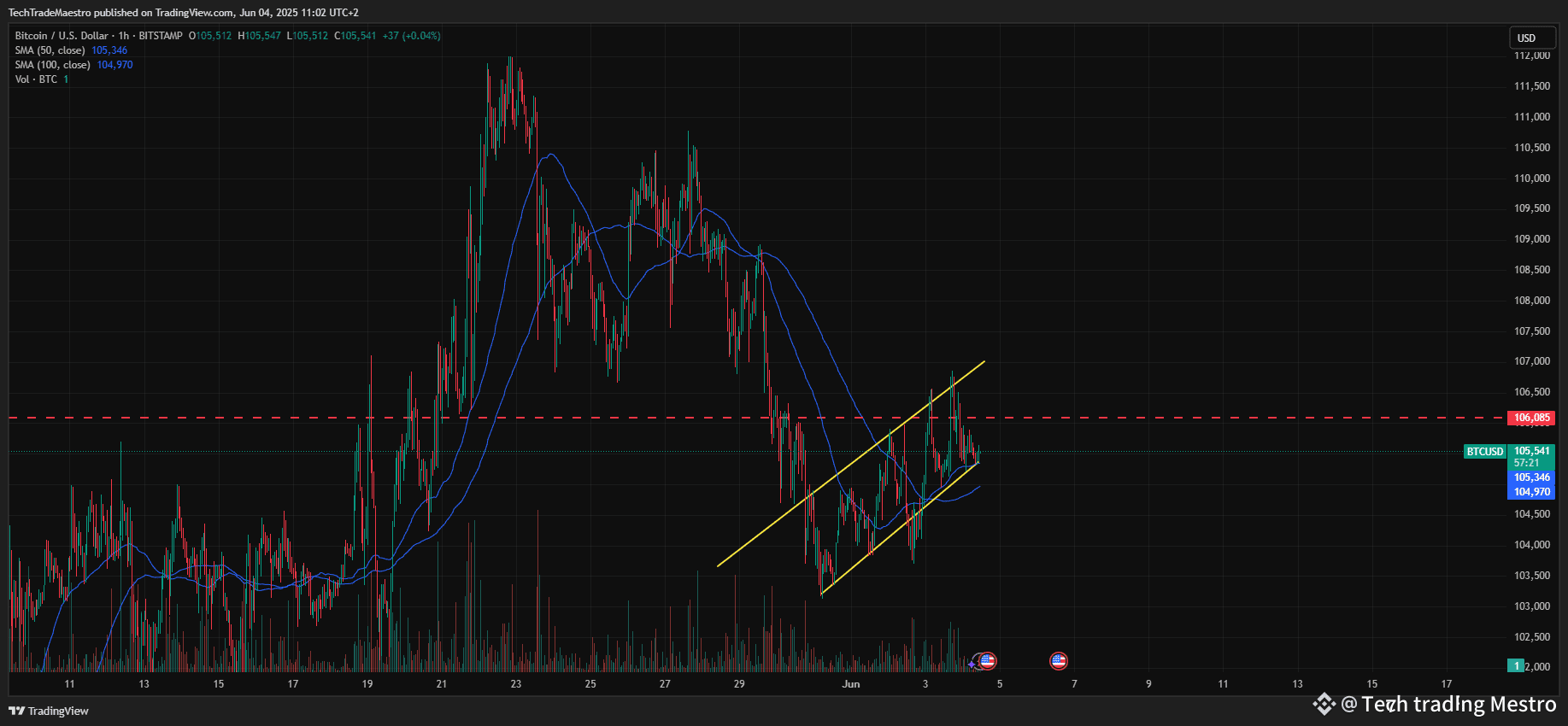Click the BTCUSD symbol label on the price line
The width and height of the screenshot is (1568, 726).
(x=1485, y=451)
